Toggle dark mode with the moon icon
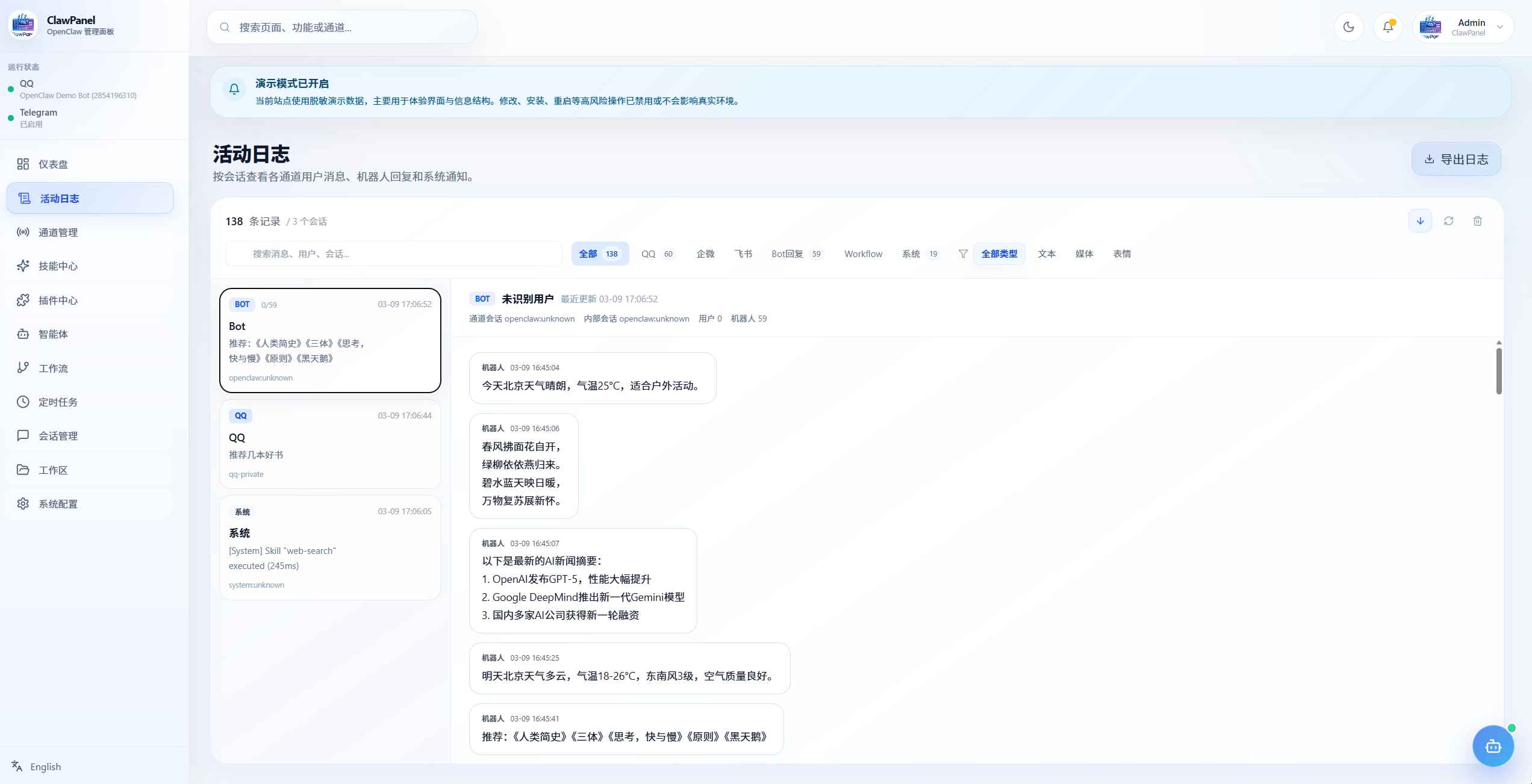 [1348, 27]
